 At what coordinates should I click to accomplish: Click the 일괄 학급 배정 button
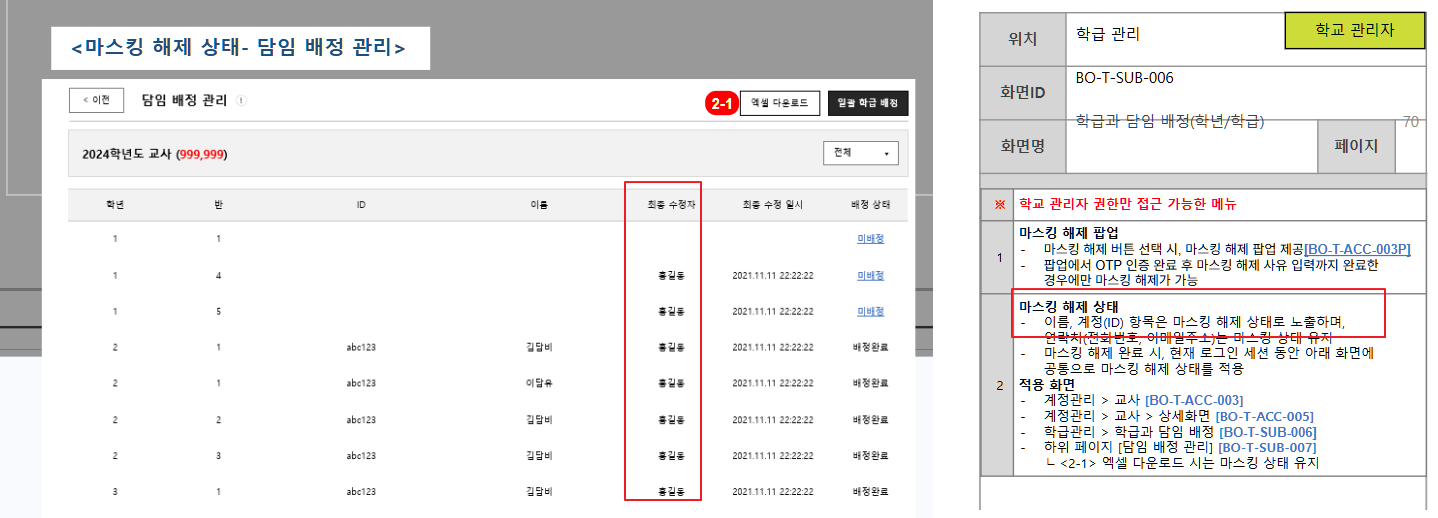(x=868, y=103)
